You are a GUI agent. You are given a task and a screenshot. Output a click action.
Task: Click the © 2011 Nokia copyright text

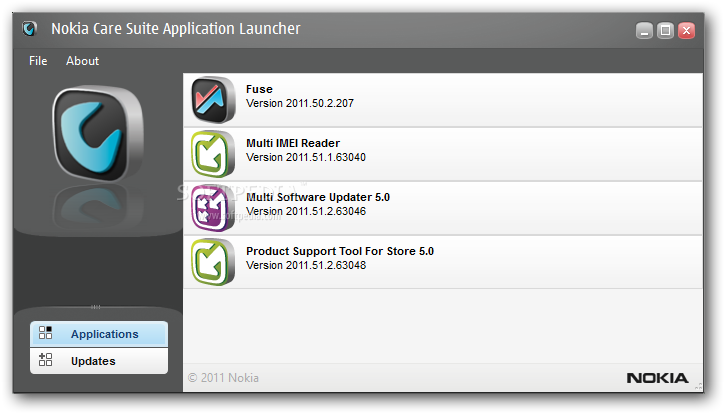[x=223, y=378]
